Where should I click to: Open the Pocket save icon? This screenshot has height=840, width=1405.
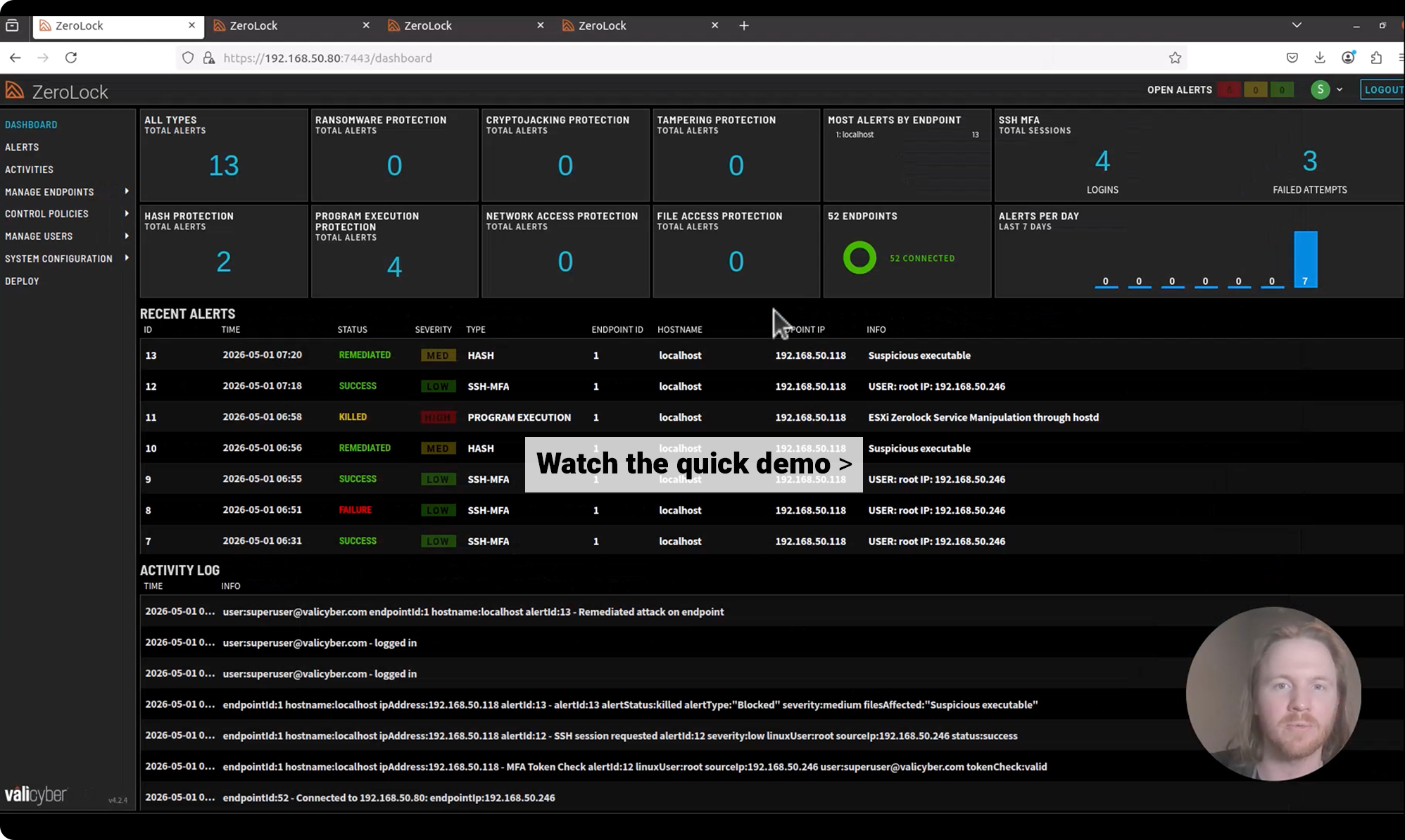click(1292, 58)
